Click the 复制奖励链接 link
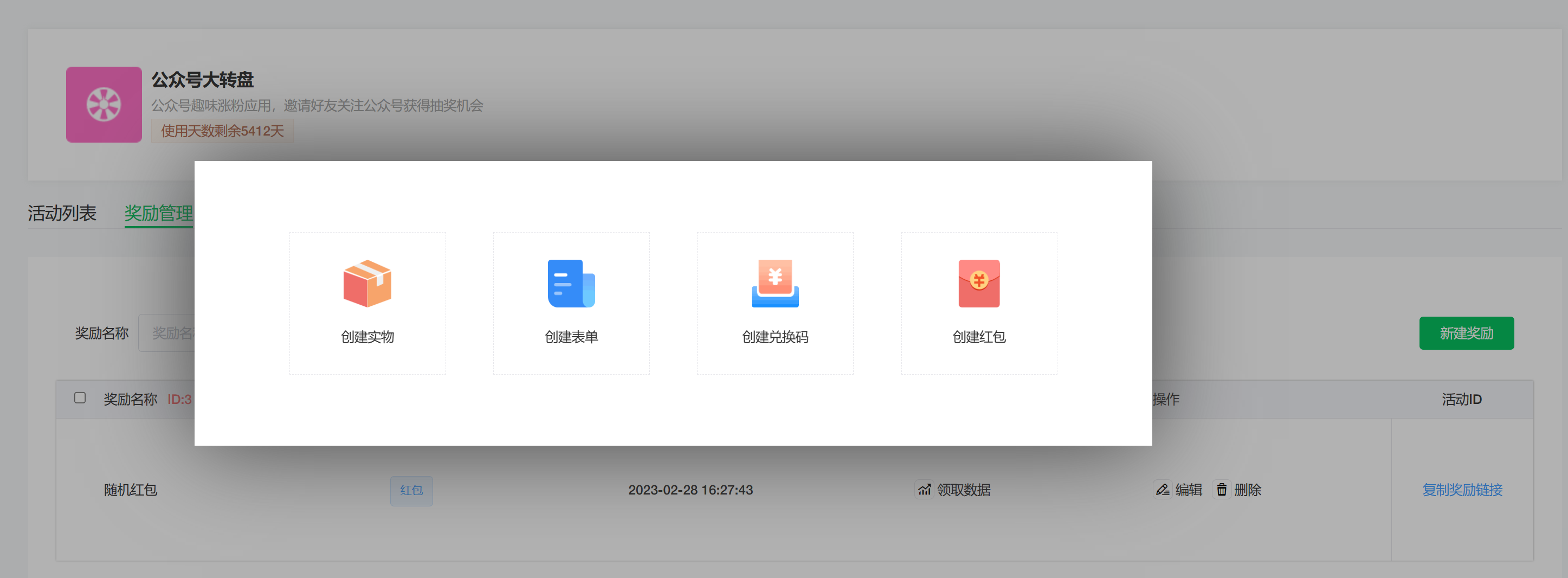The height and width of the screenshot is (578, 1568). (1462, 490)
